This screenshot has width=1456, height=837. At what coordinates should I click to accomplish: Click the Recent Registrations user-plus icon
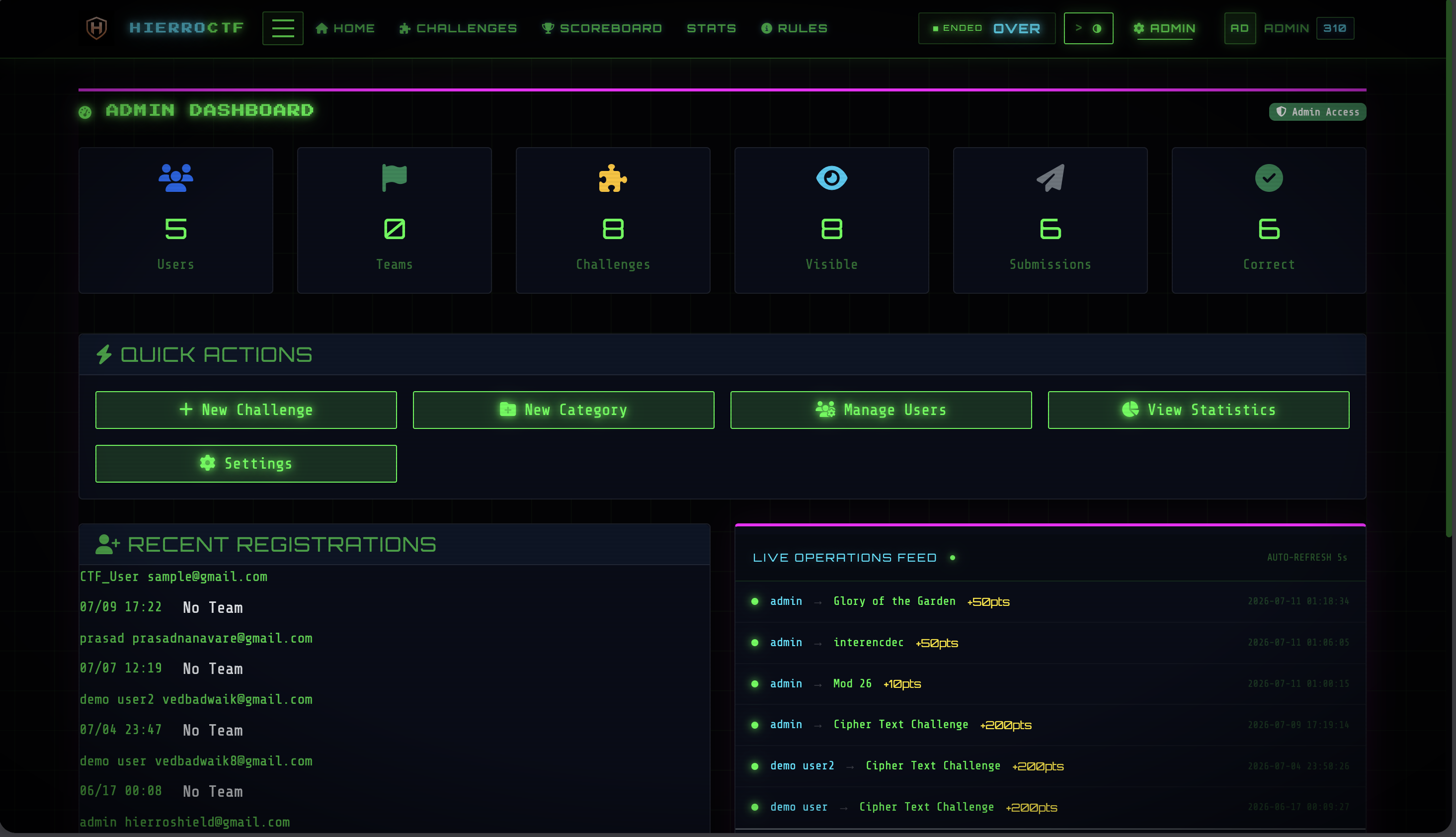point(107,544)
